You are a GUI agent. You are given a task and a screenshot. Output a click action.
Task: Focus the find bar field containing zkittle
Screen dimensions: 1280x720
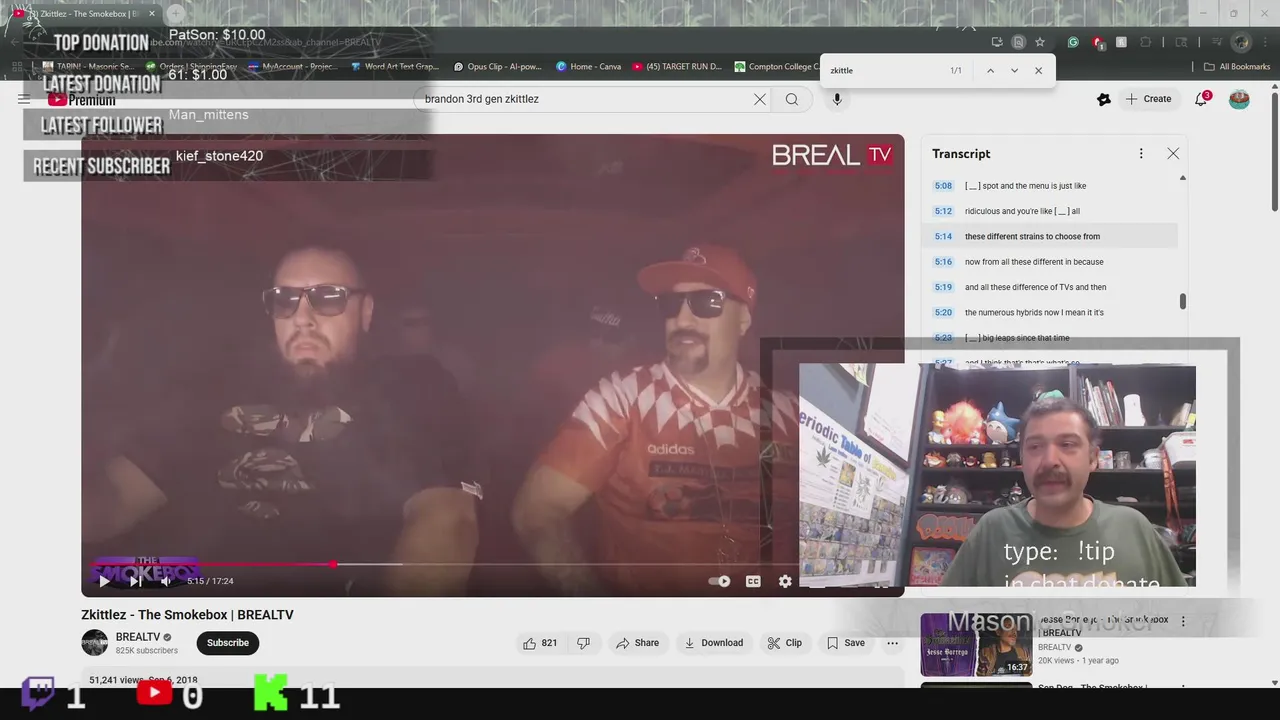pyautogui.click(x=885, y=71)
